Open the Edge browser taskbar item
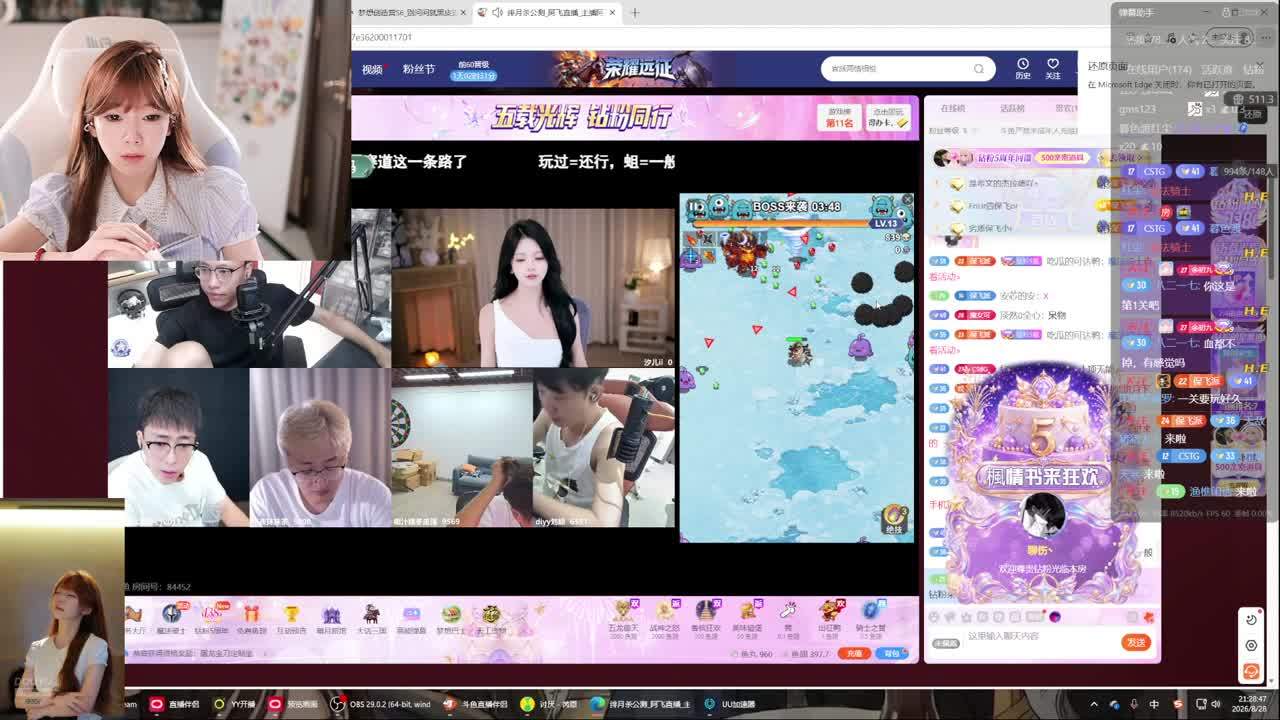The height and width of the screenshot is (720, 1280). [642, 704]
